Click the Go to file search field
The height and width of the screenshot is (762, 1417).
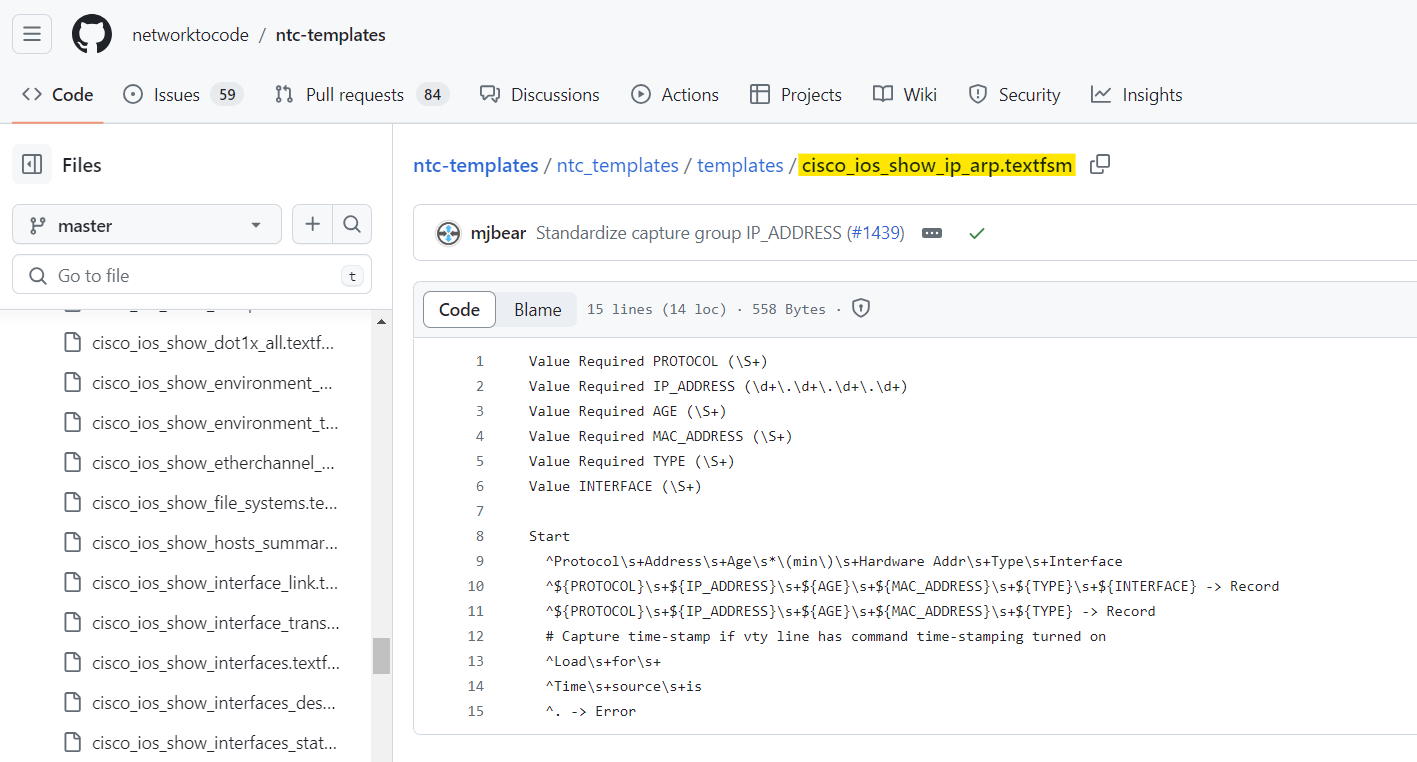[192, 274]
